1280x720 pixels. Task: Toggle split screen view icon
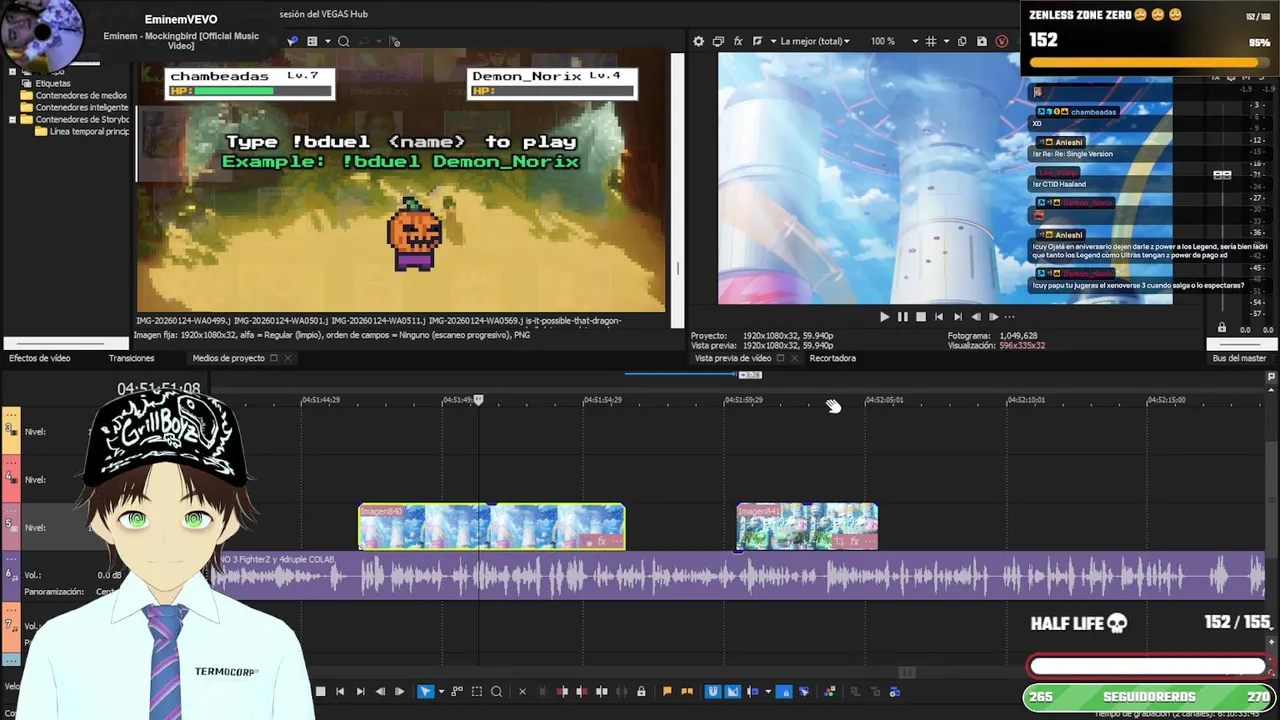coord(757,41)
